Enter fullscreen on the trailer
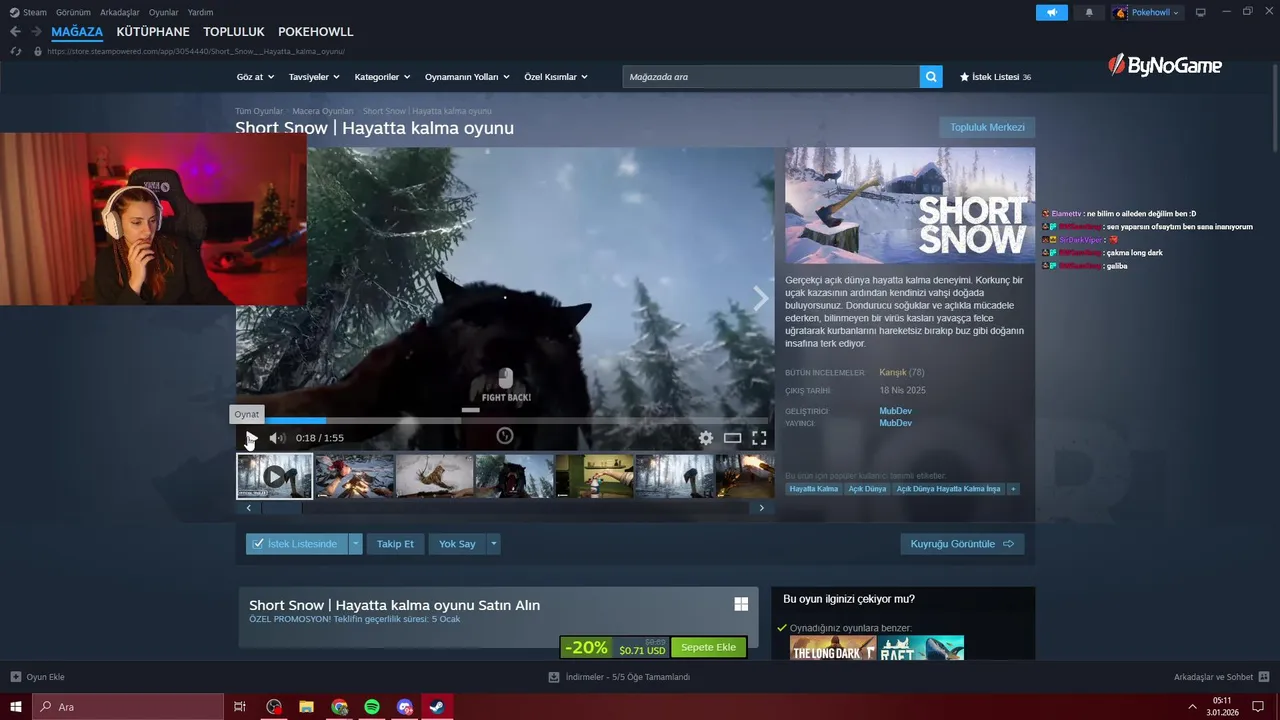1280x720 pixels. 759,438
